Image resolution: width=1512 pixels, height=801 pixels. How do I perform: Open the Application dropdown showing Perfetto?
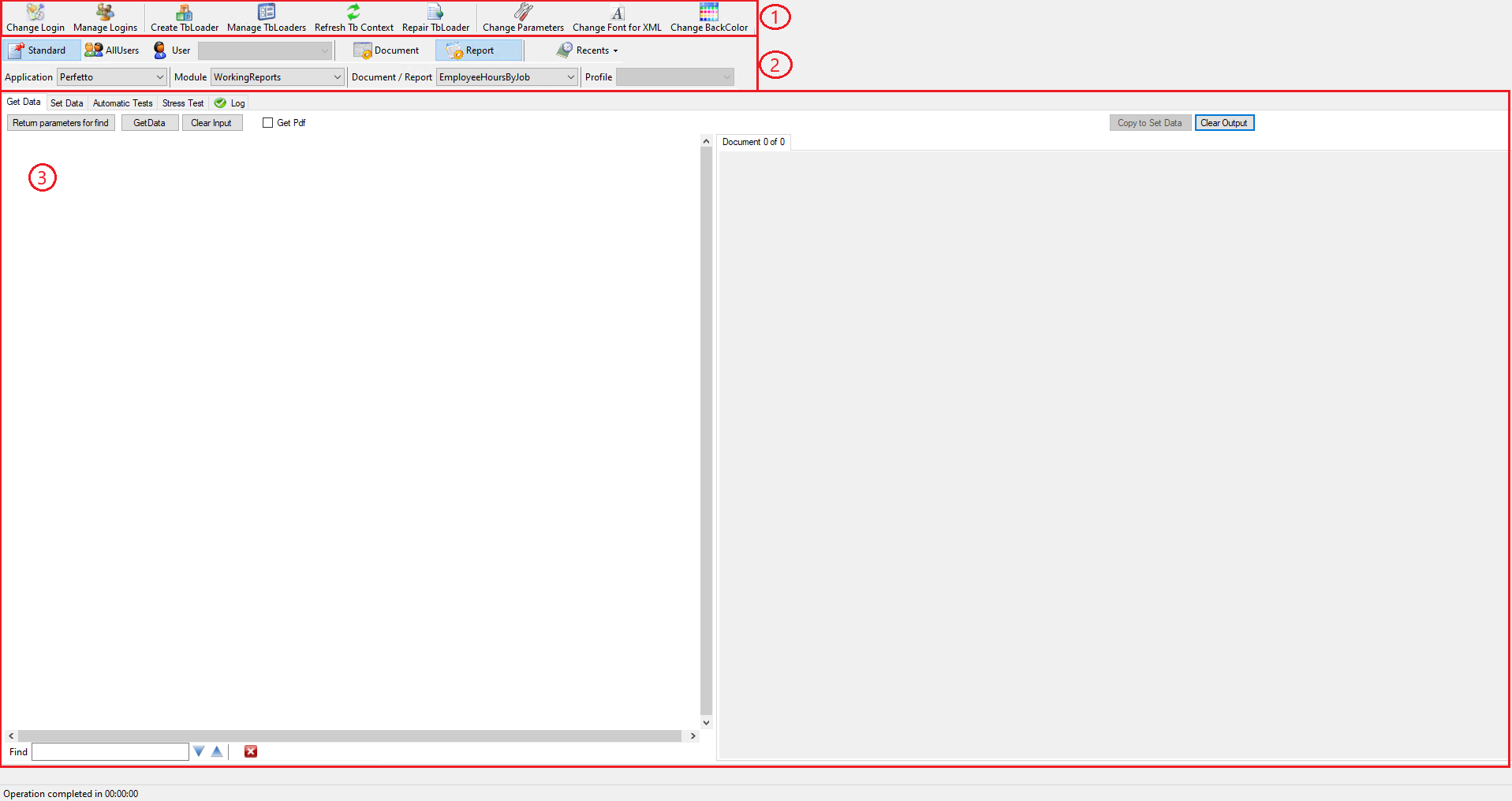pyautogui.click(x=111, y=77)
